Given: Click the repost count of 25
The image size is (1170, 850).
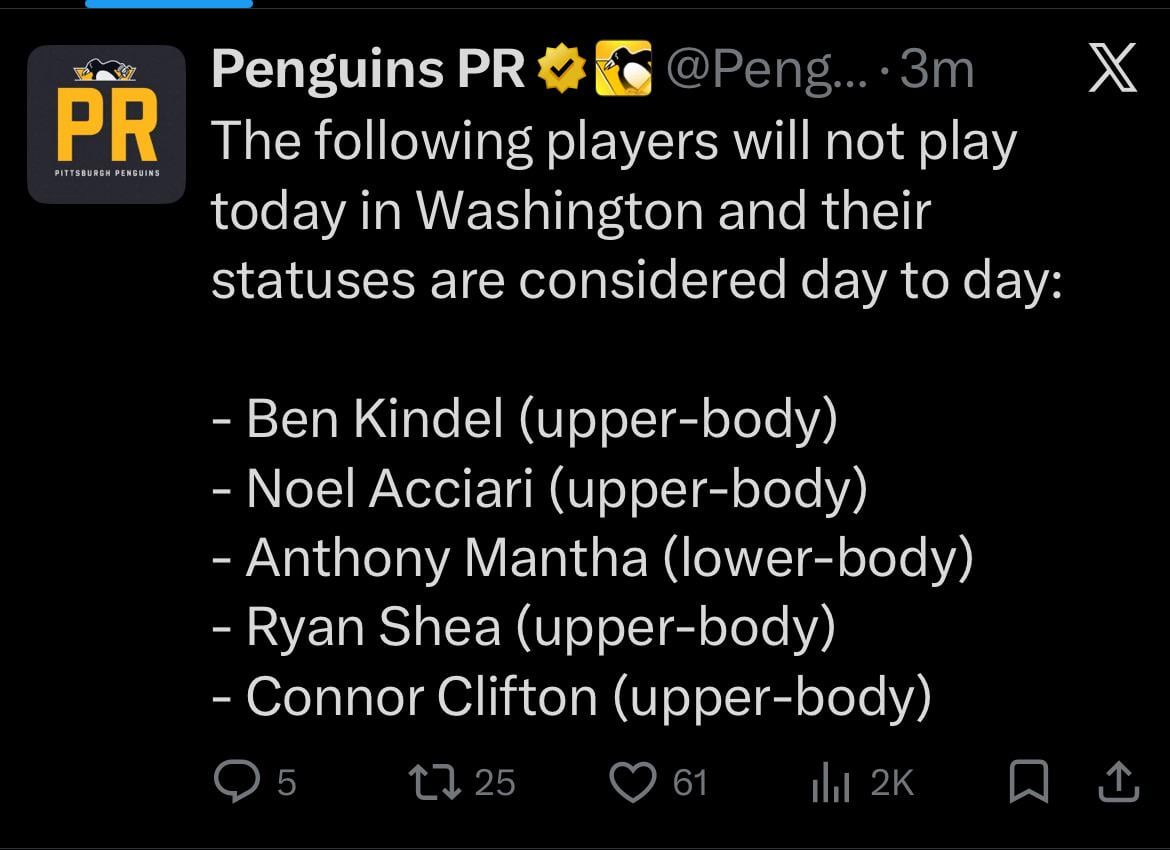Looking at the screenshot, I should [x=494, y=783].
